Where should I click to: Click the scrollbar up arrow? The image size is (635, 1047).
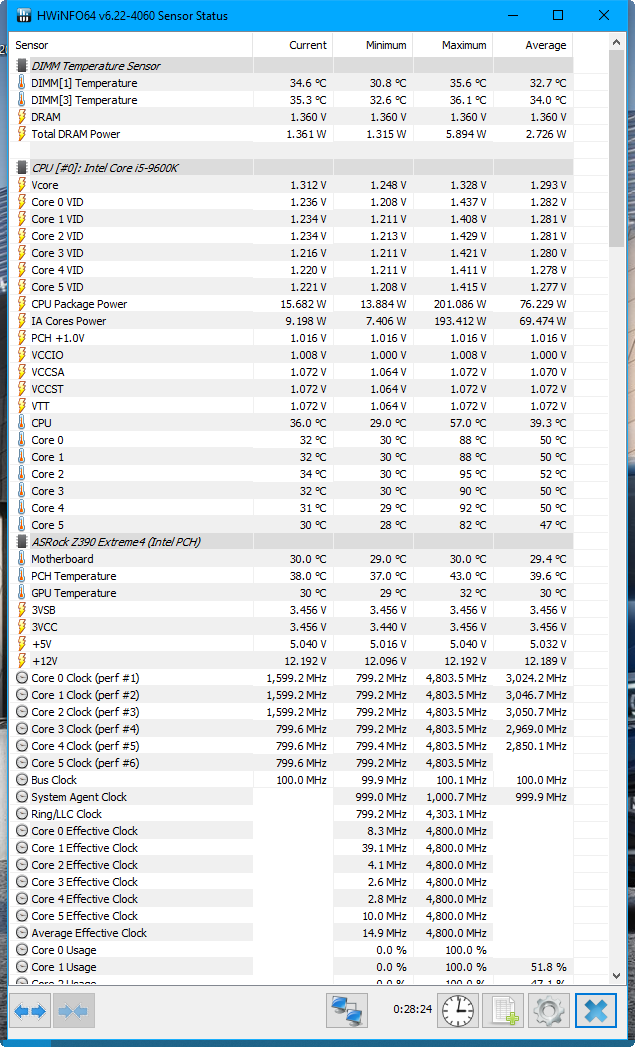pos(616,43)
